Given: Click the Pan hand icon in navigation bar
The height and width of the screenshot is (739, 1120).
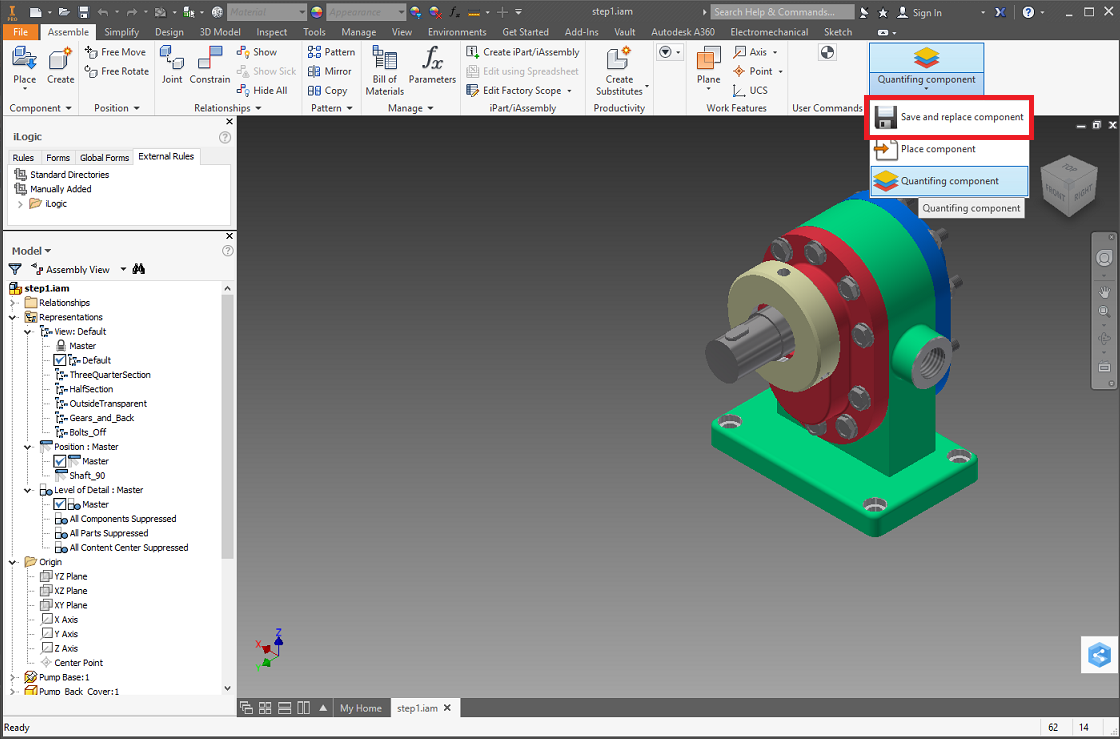Looking at the screenshot, I should [x=1104, y=291].
